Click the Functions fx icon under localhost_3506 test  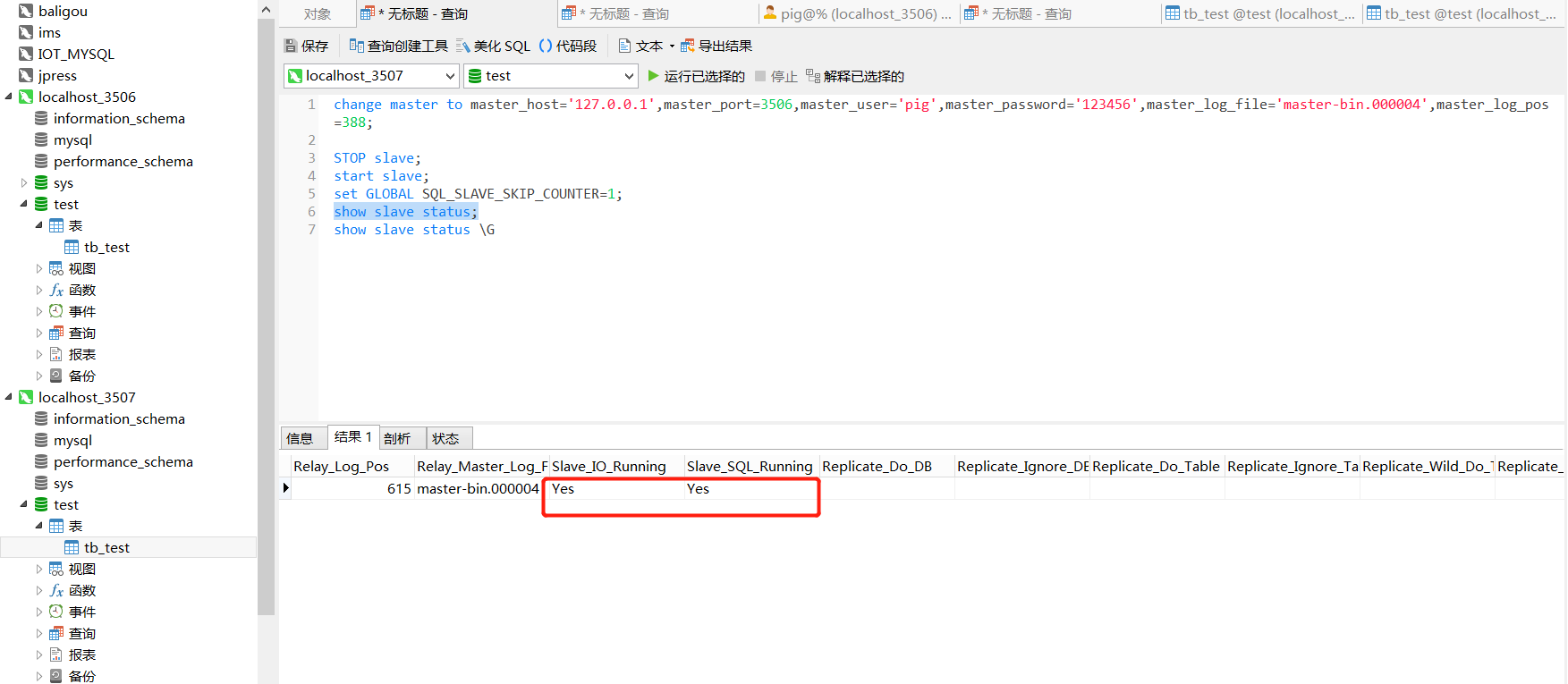(56, 290)
